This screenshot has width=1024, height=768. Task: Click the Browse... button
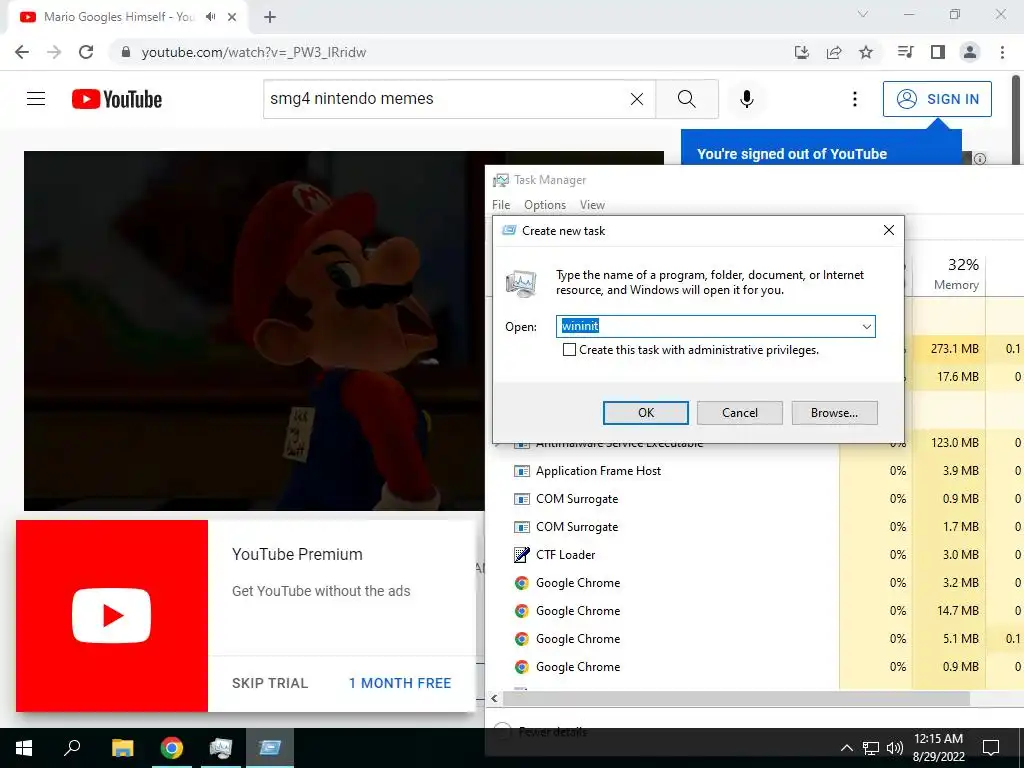point(835,413)
